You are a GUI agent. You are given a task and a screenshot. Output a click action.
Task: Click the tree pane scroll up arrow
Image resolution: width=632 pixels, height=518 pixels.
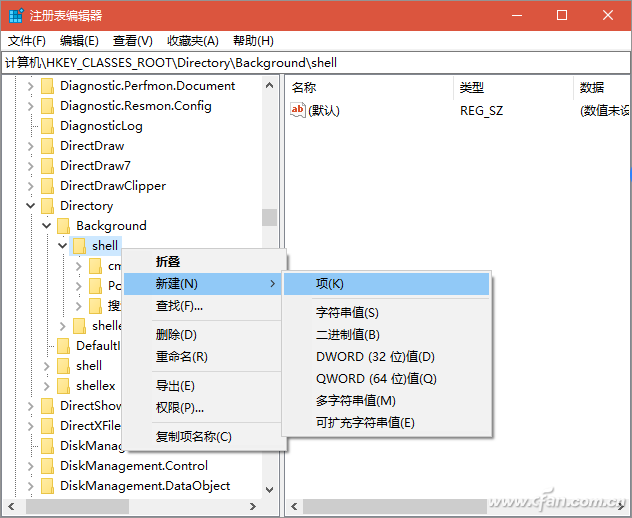(270, 85)
